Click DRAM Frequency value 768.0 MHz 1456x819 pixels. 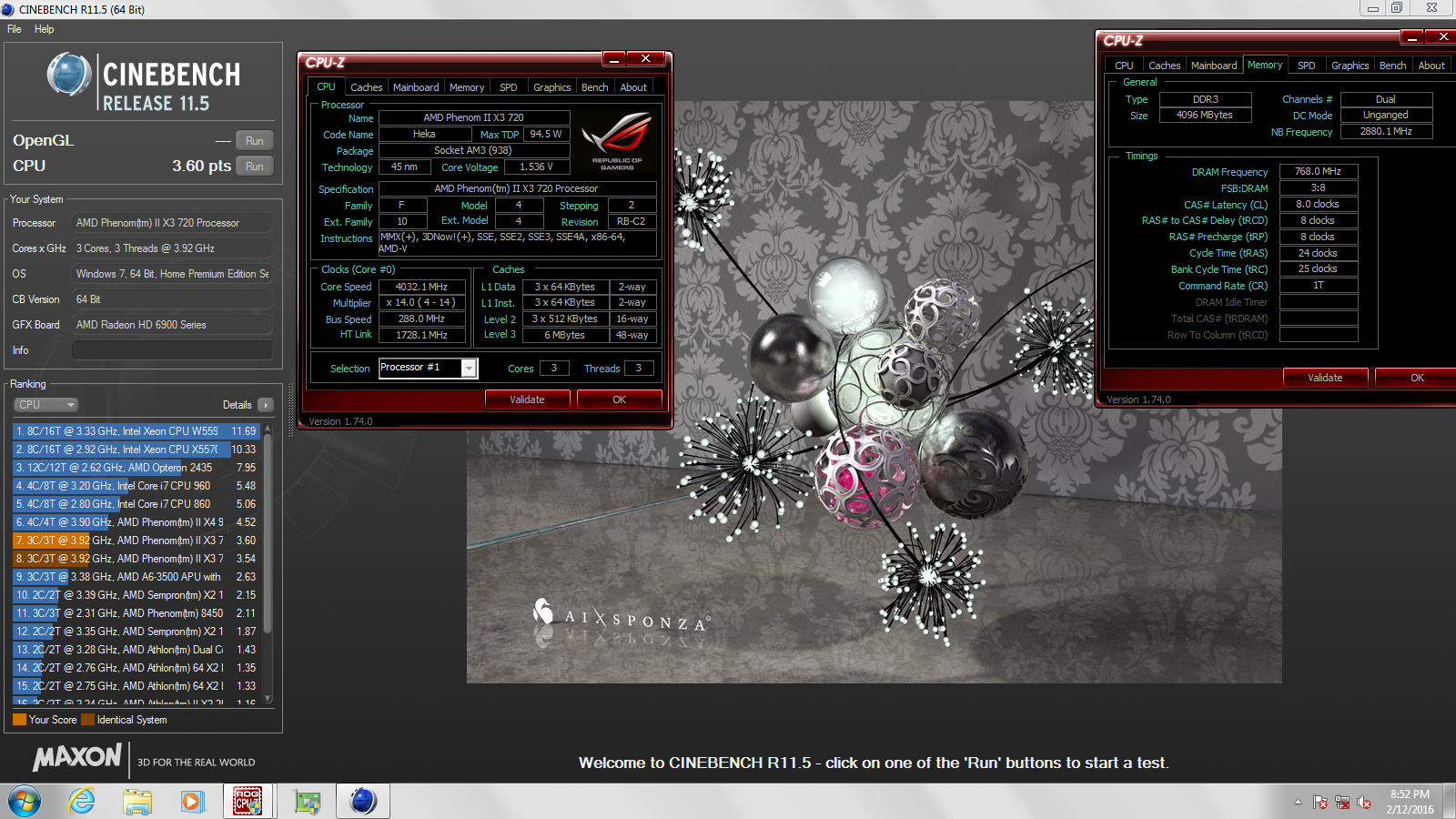[x=1319, y=171]
